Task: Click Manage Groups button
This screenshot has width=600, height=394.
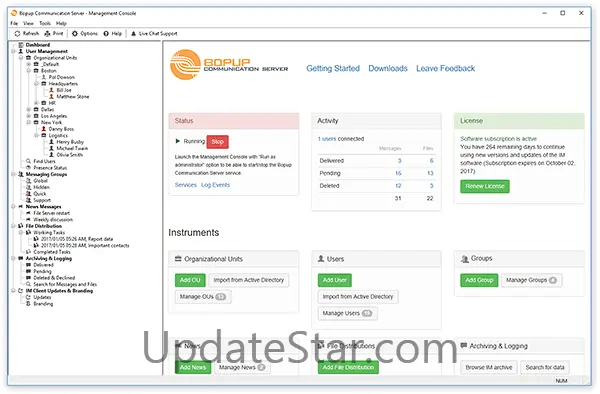Action: click(x=532, y=280)
